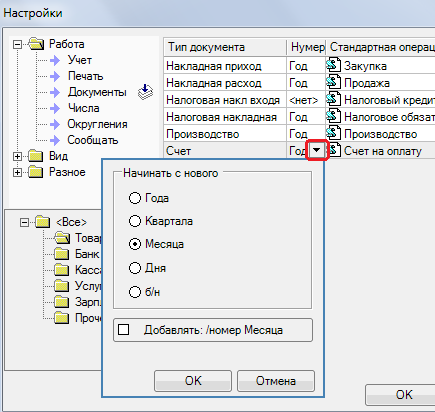
Task: Click the Отмена button
Action: (276, 381)
